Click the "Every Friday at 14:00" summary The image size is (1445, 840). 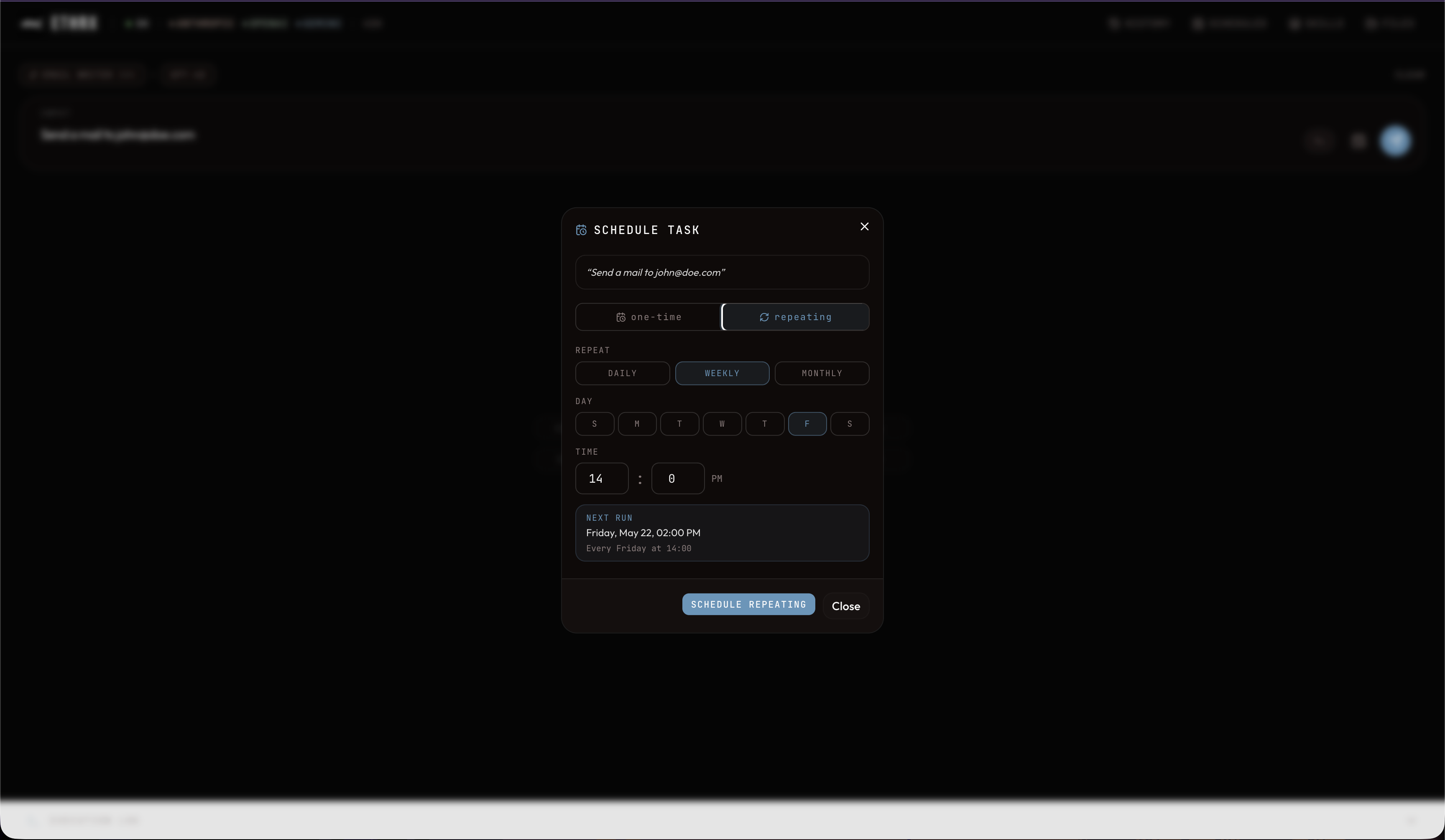(x=639, y=548)
